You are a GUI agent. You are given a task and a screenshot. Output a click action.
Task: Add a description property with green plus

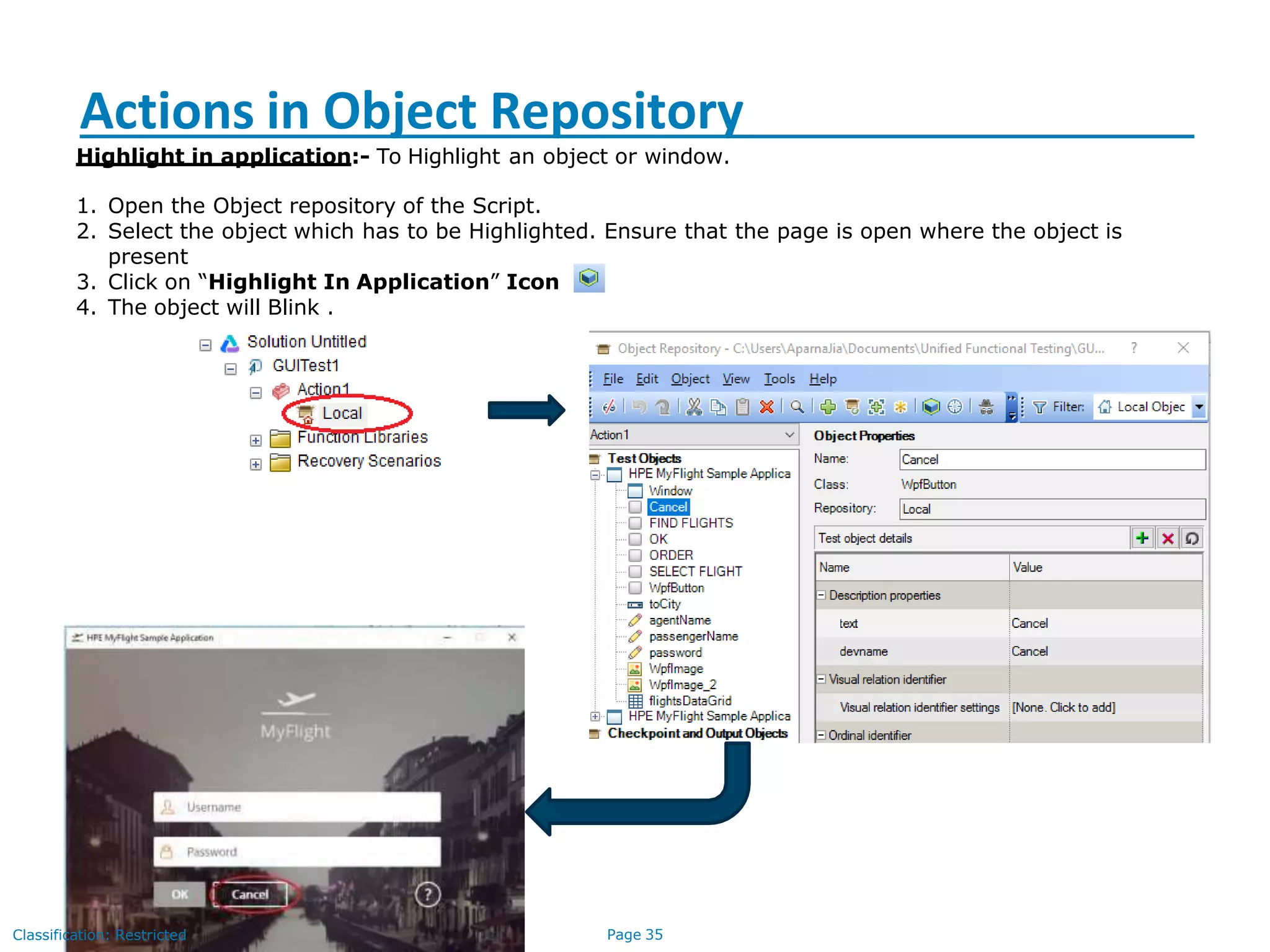click(x=1142, y=538)
